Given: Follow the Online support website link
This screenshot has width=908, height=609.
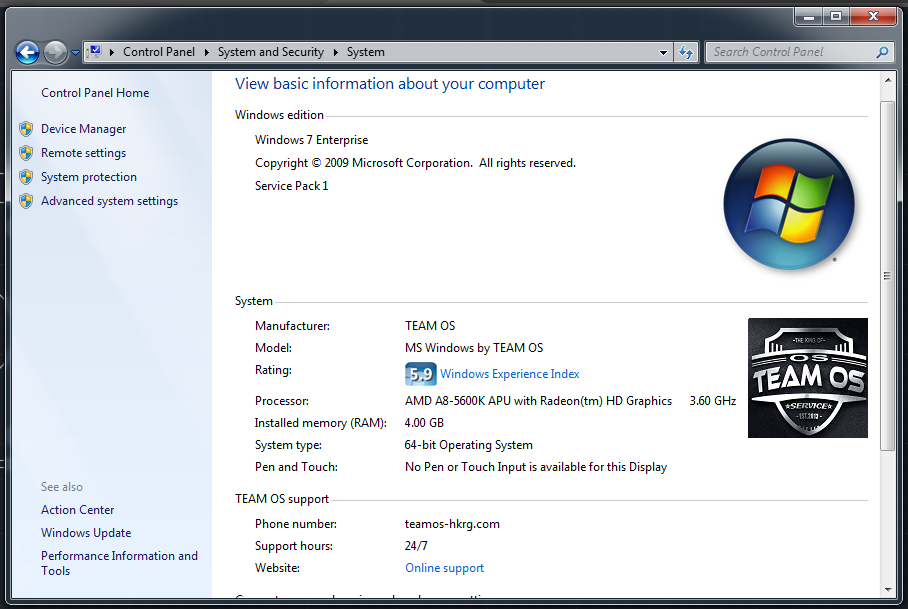Looking at the screenshot, I should [444, 568].
